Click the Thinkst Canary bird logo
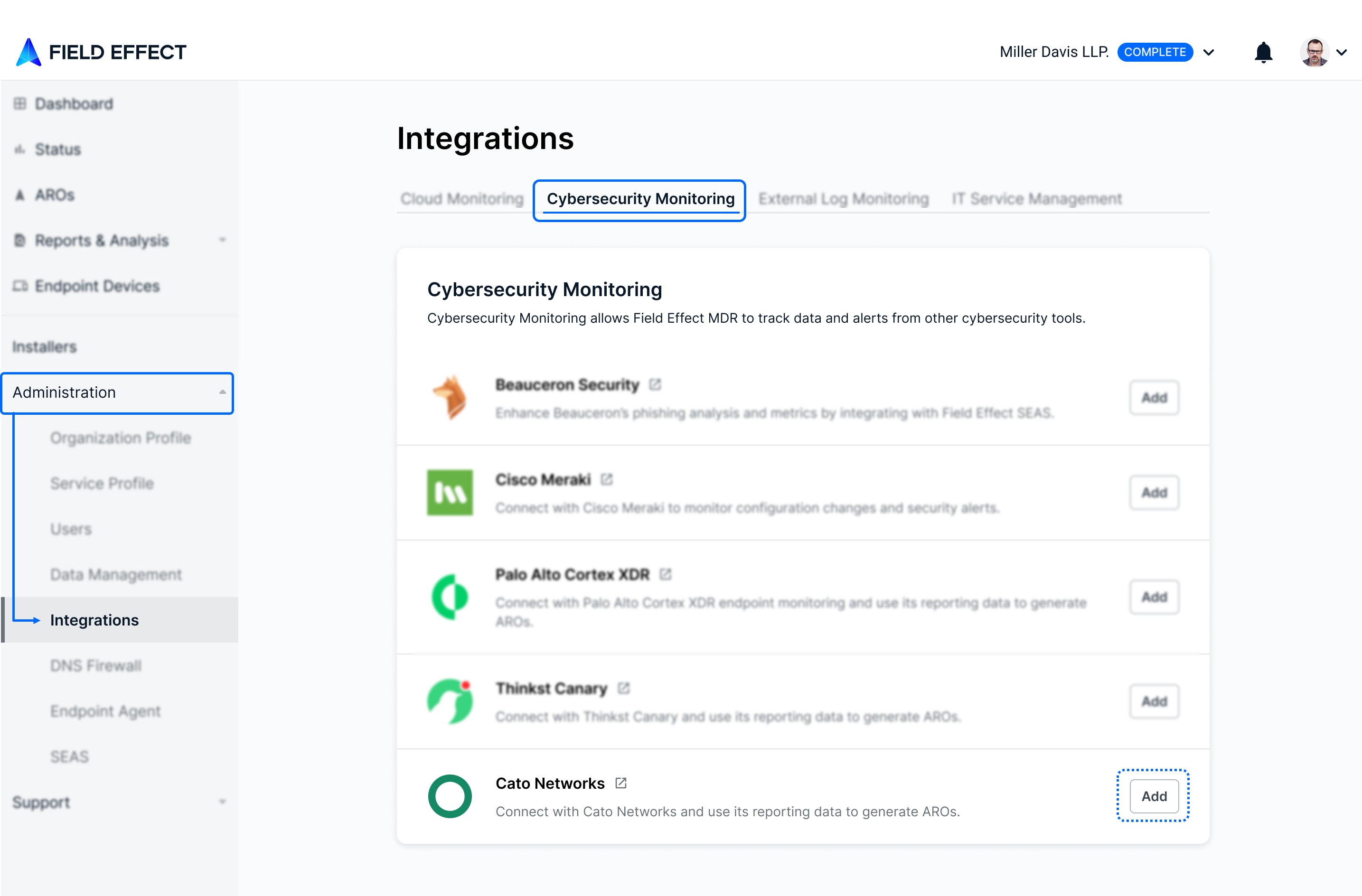 [x=450, y=701]
